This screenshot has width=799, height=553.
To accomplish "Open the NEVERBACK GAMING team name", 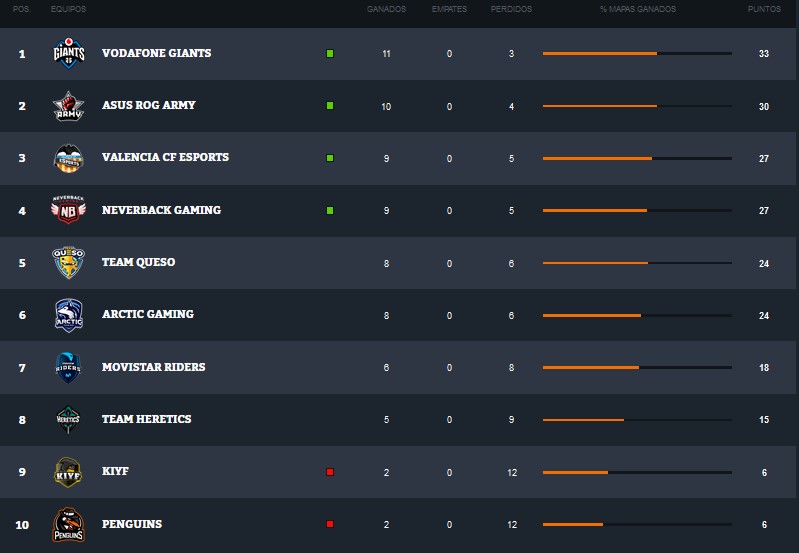I will tap(161, 210).
